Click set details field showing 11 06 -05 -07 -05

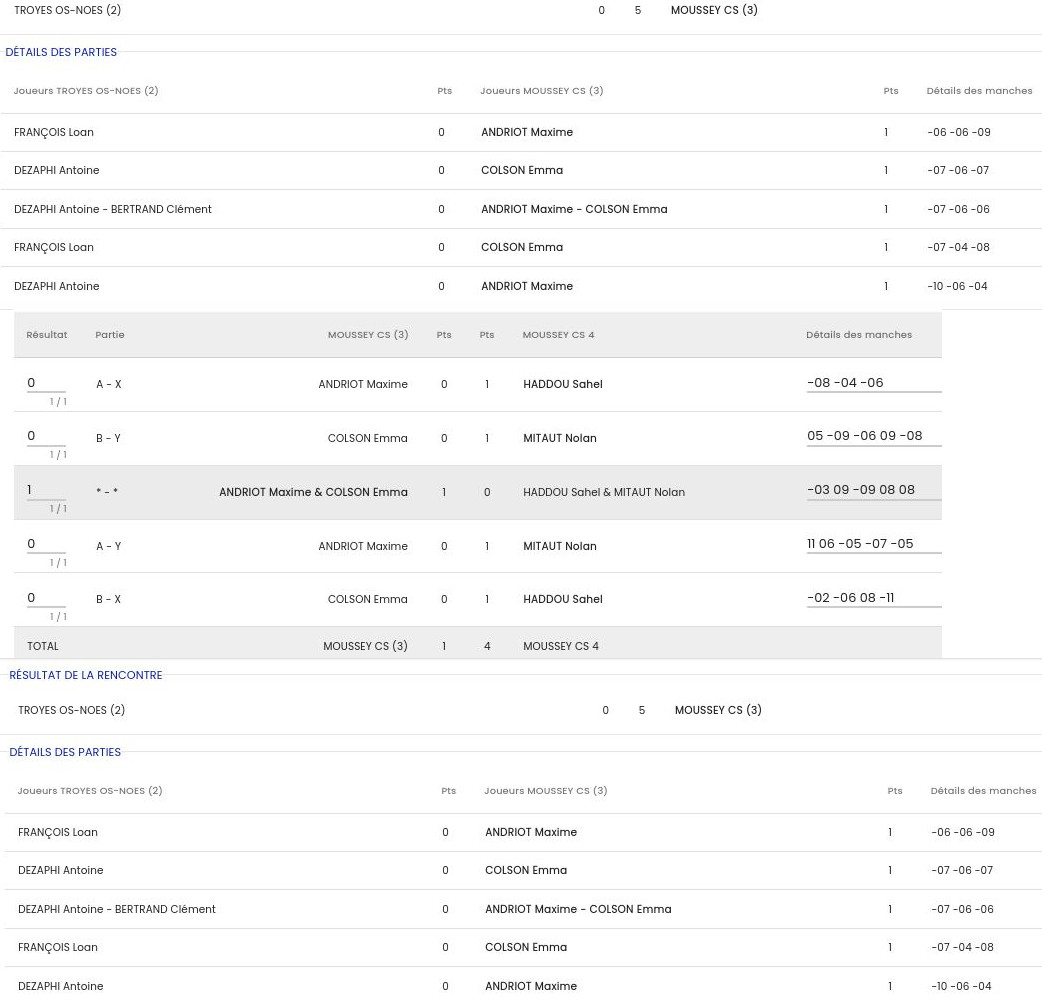coord(873,544)
